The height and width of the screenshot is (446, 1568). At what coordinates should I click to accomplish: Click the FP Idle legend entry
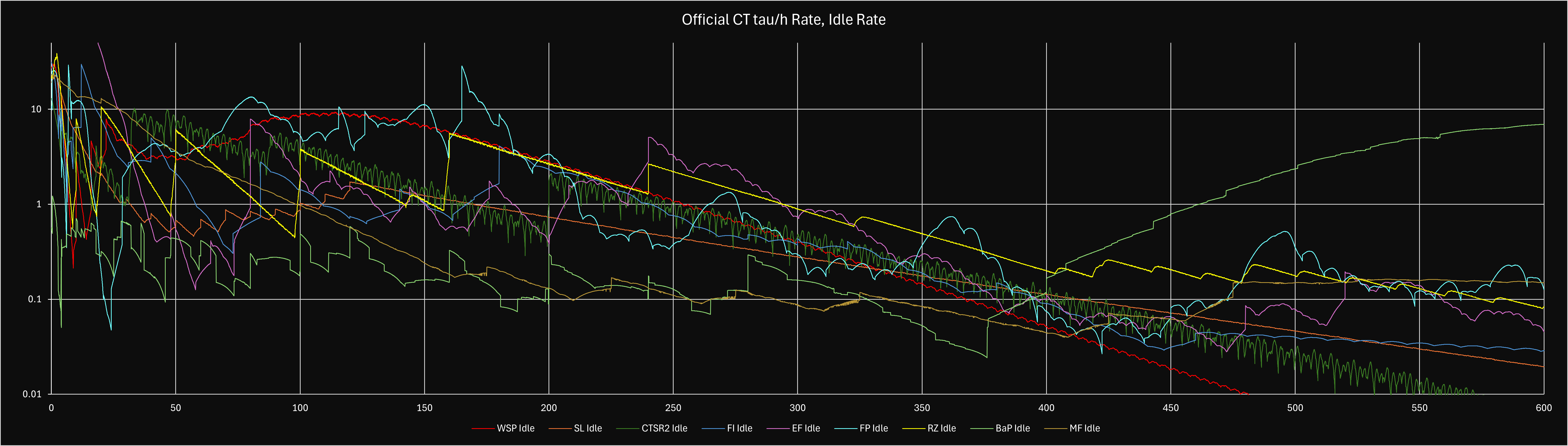861,428
